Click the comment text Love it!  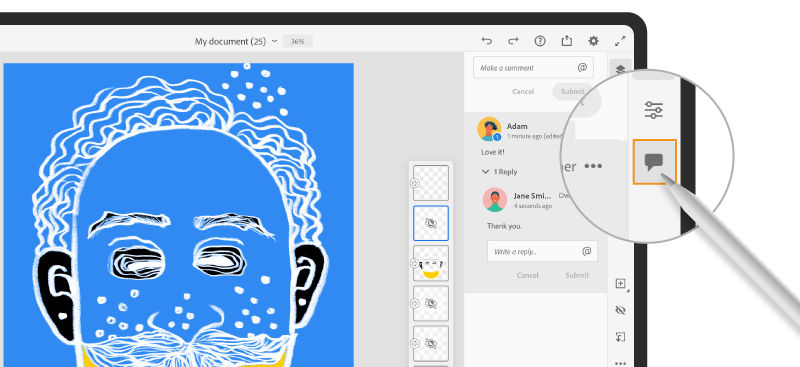pos(493,152)
